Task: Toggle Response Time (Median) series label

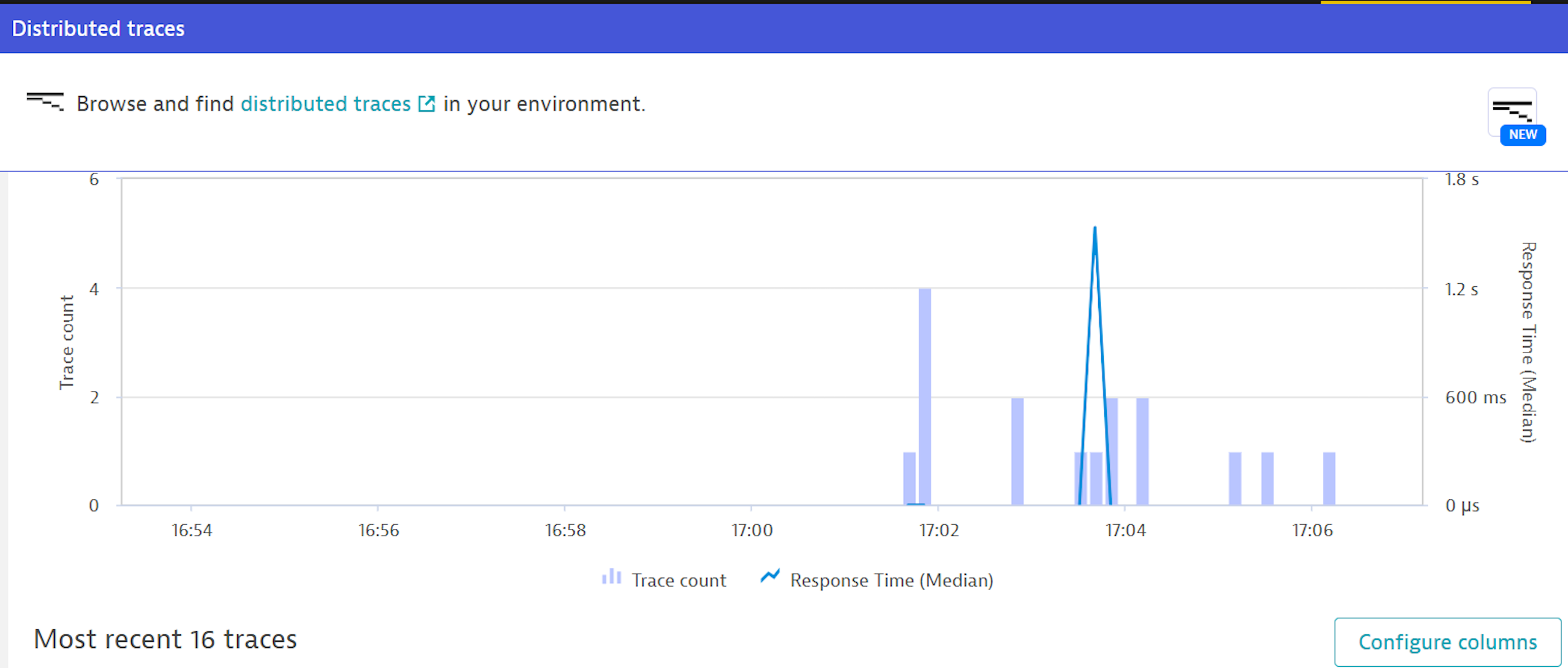Action: 891,580
